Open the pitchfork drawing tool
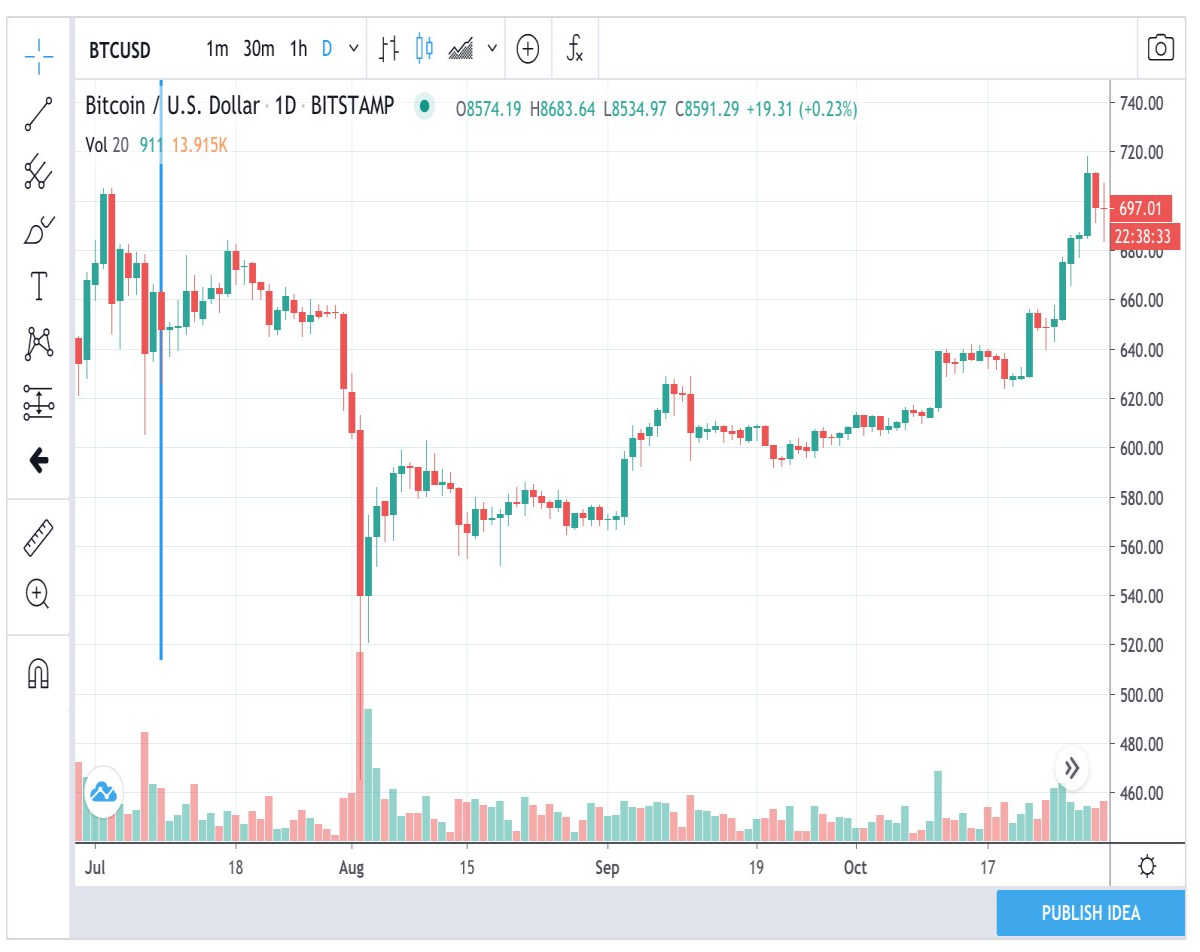 click(x=39, y=172)
